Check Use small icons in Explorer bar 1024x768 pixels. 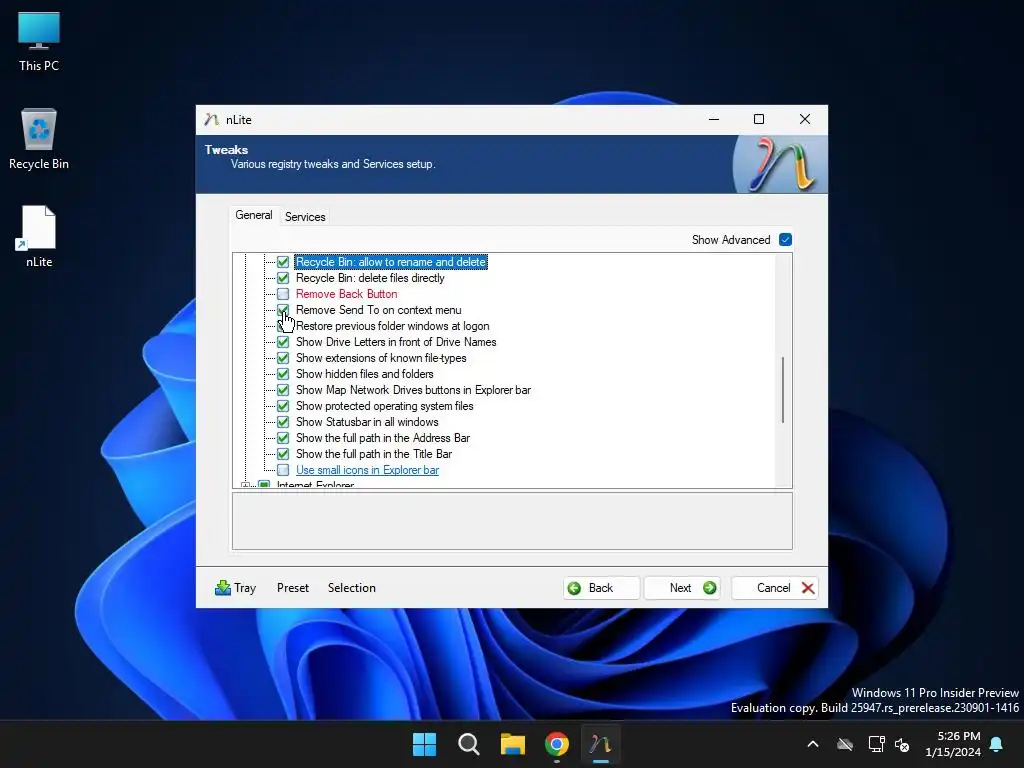pos(283,470)
